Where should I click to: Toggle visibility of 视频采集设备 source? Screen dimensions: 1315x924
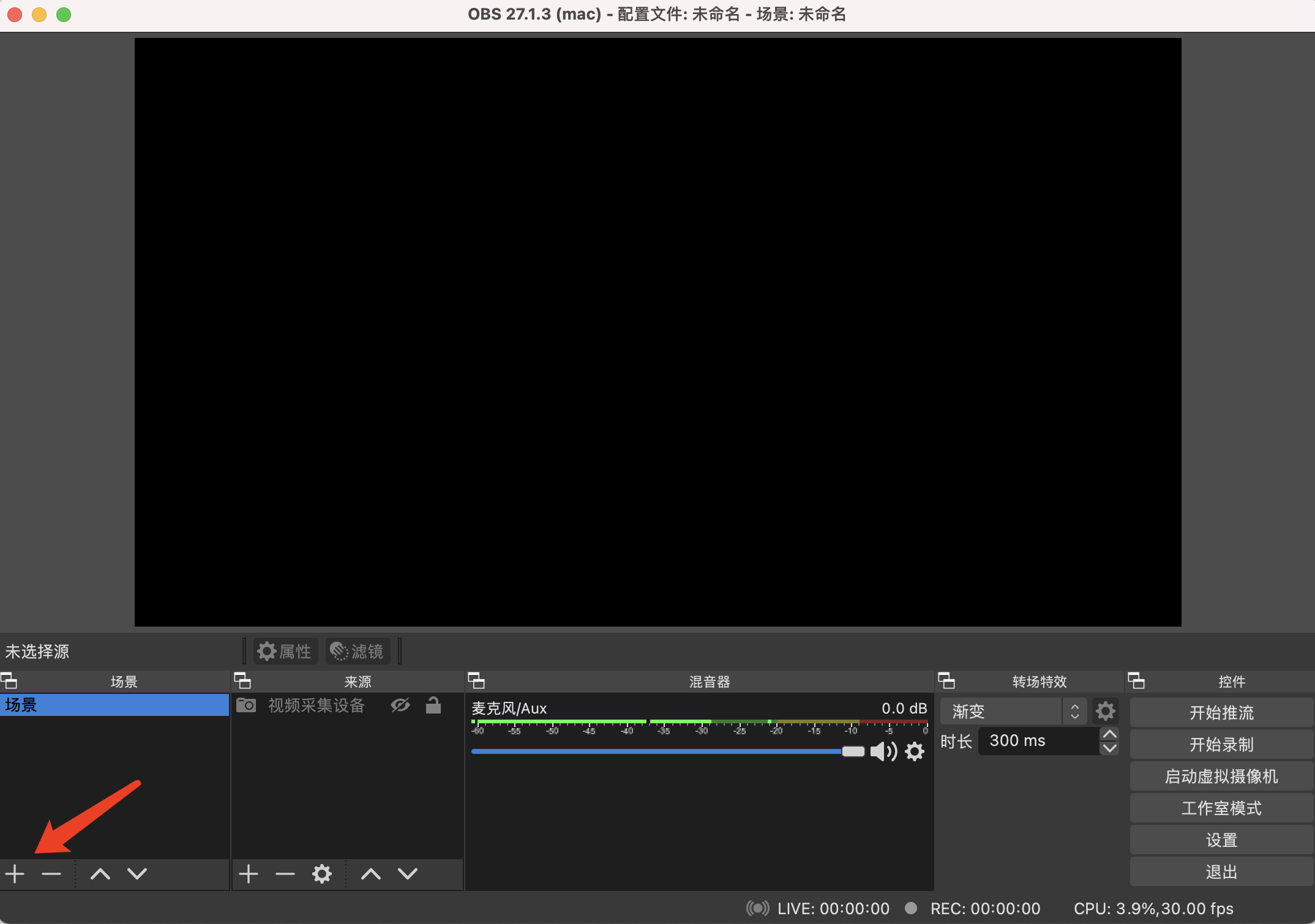pyautogui.click(x=400, y=705)
